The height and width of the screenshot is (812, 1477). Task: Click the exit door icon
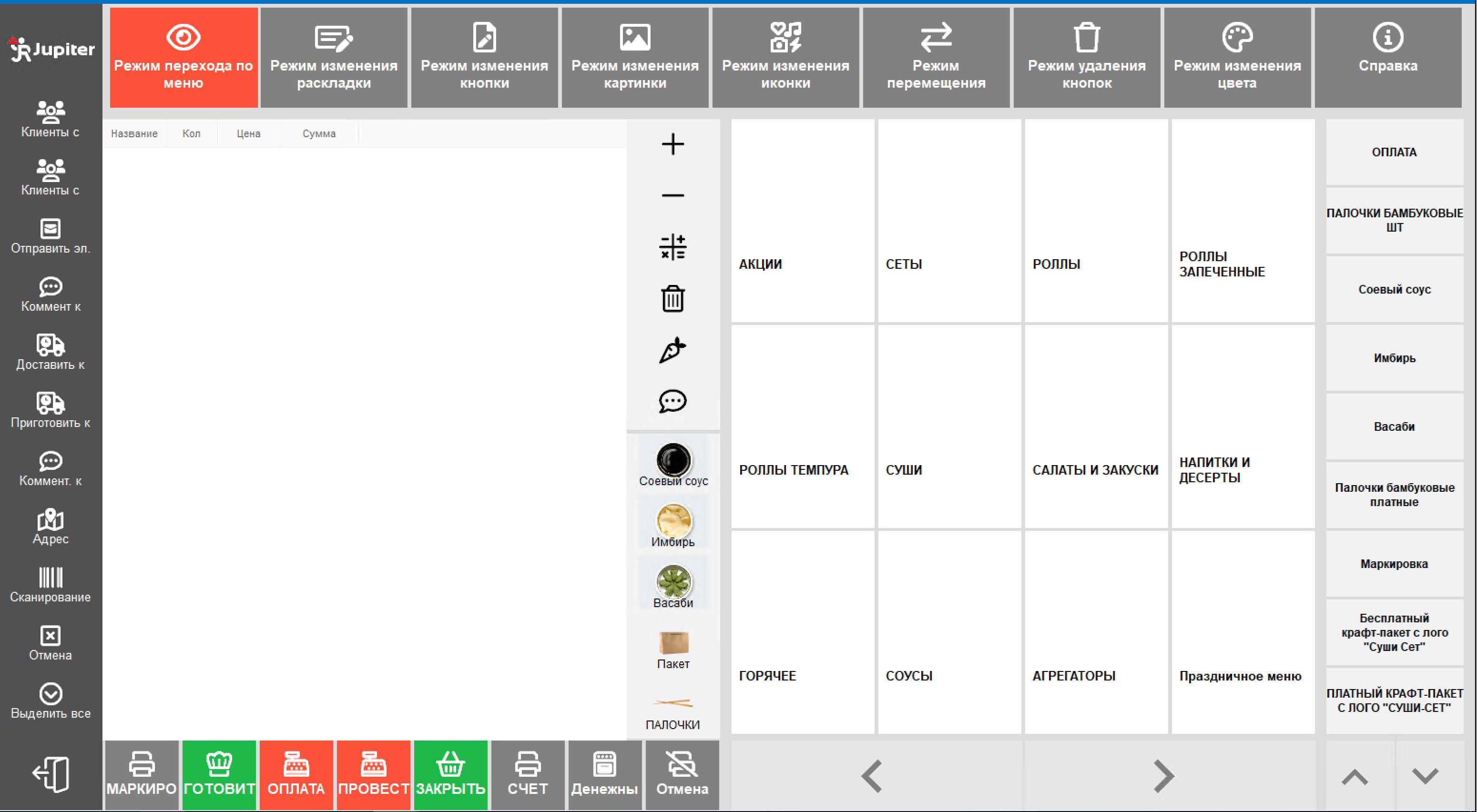(51, 774)
